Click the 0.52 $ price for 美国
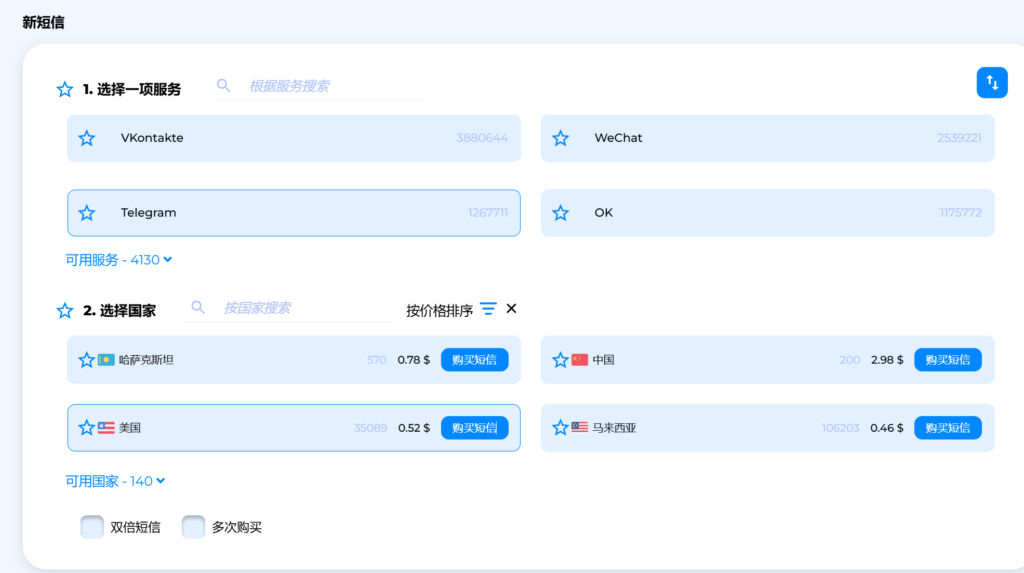Screen dimensions: 1024x573 (414, 428)
